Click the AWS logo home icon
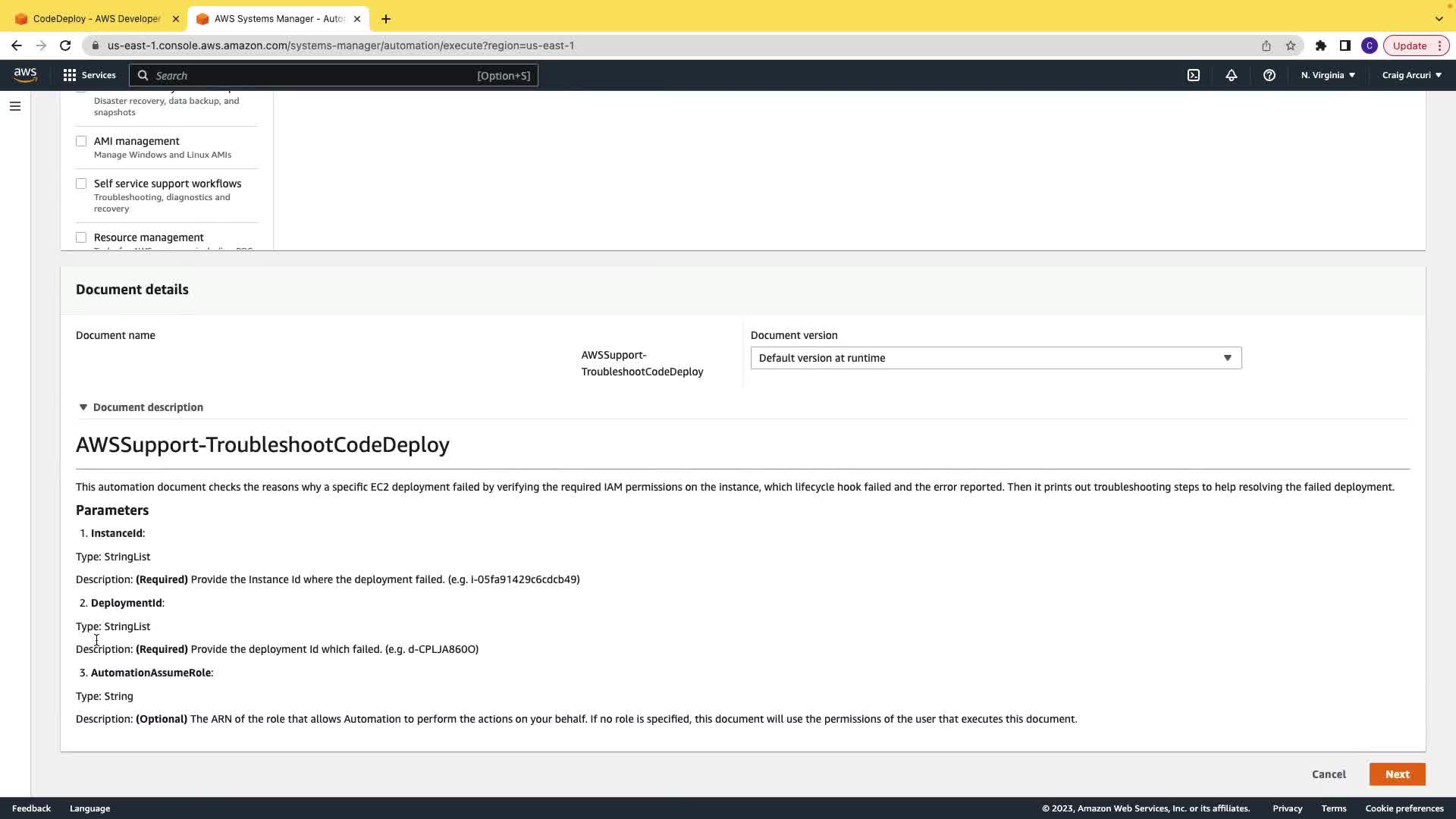1456x819 pixels. (25, 74)
